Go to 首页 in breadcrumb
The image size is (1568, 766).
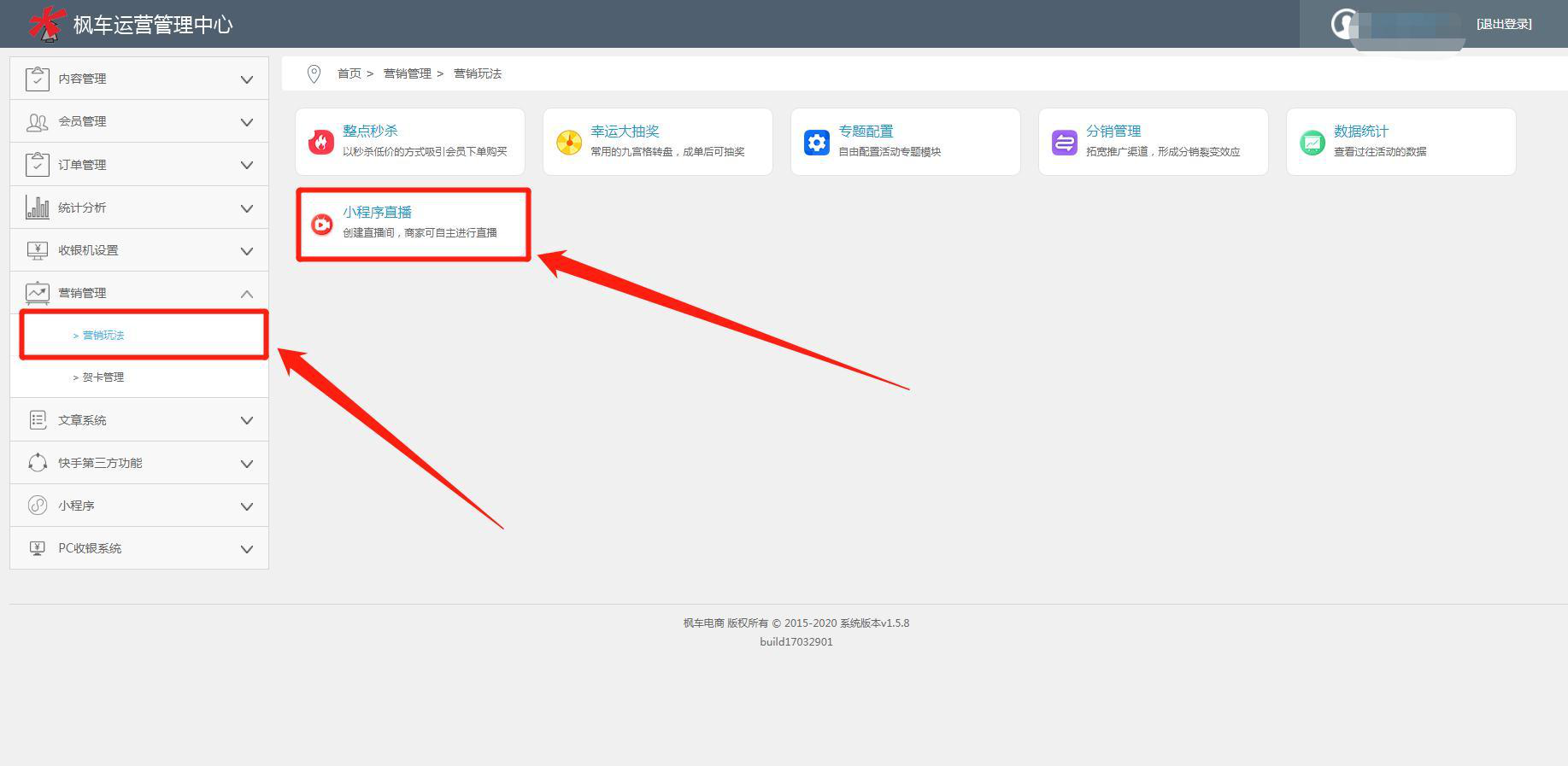349,73
